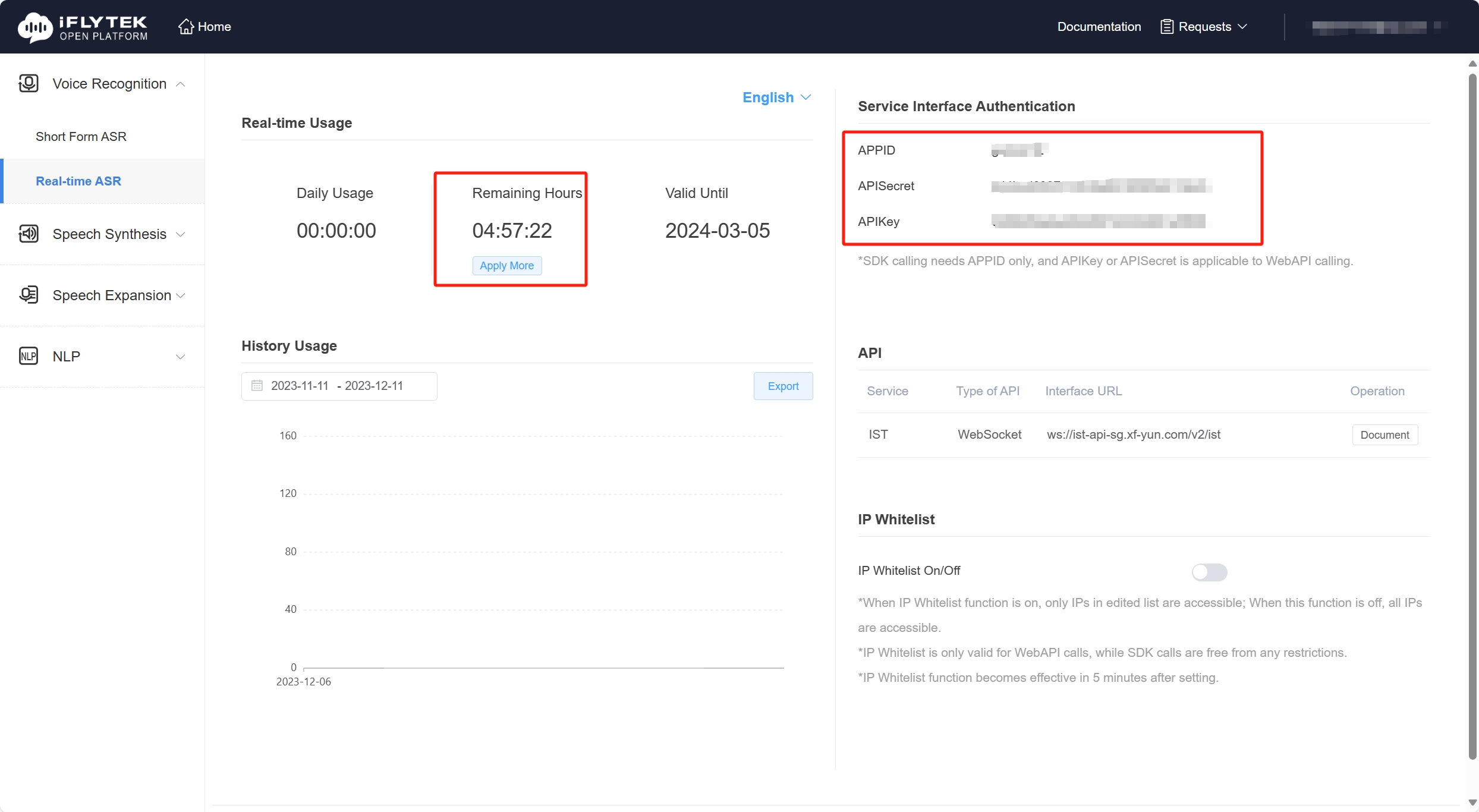Click the calendar icon in date range field
The width and height of the screenshot is (1479, 812).
click(257, 386)
